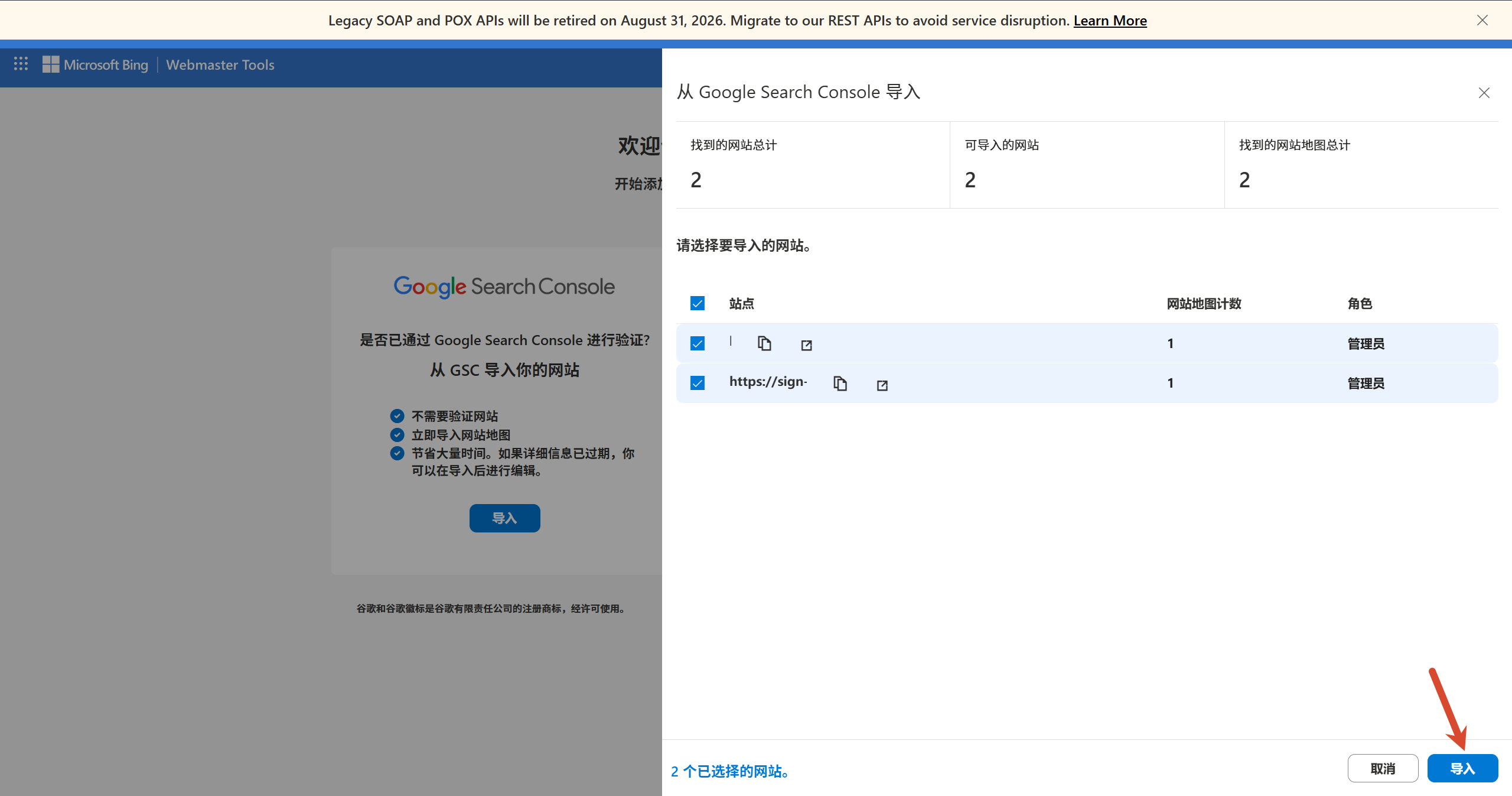Viewport: 1512px width, 796px height.
Task: Open the Learn More link in the banner
Action: coord(1110,21)
